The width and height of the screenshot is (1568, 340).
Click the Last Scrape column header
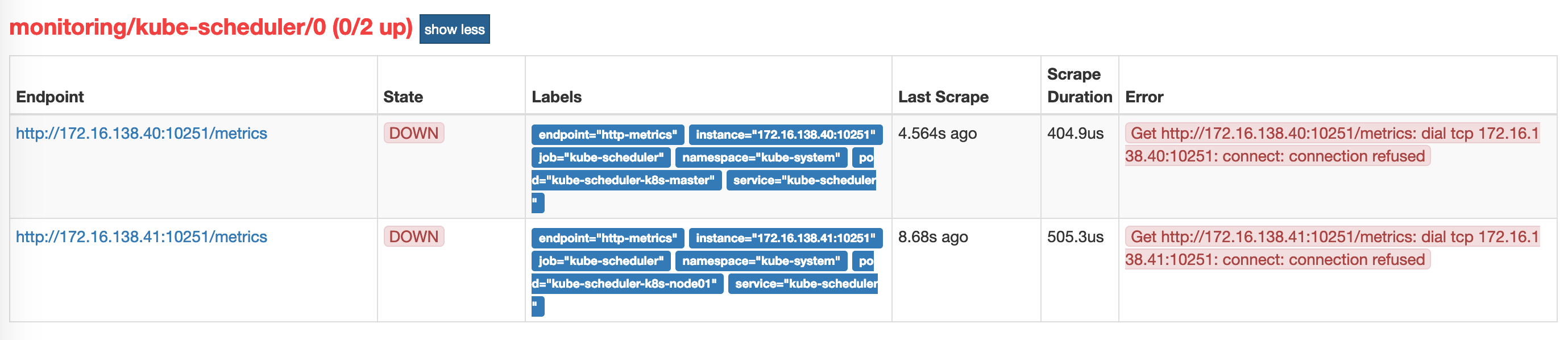click(943, 97)
